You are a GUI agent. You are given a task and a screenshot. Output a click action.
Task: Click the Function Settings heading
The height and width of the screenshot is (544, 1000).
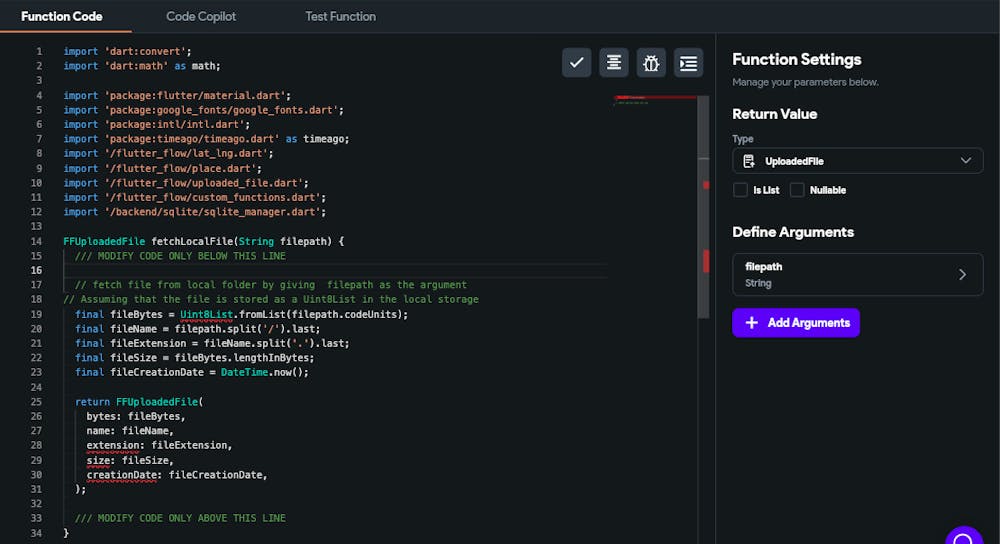[x=797, y=59]
